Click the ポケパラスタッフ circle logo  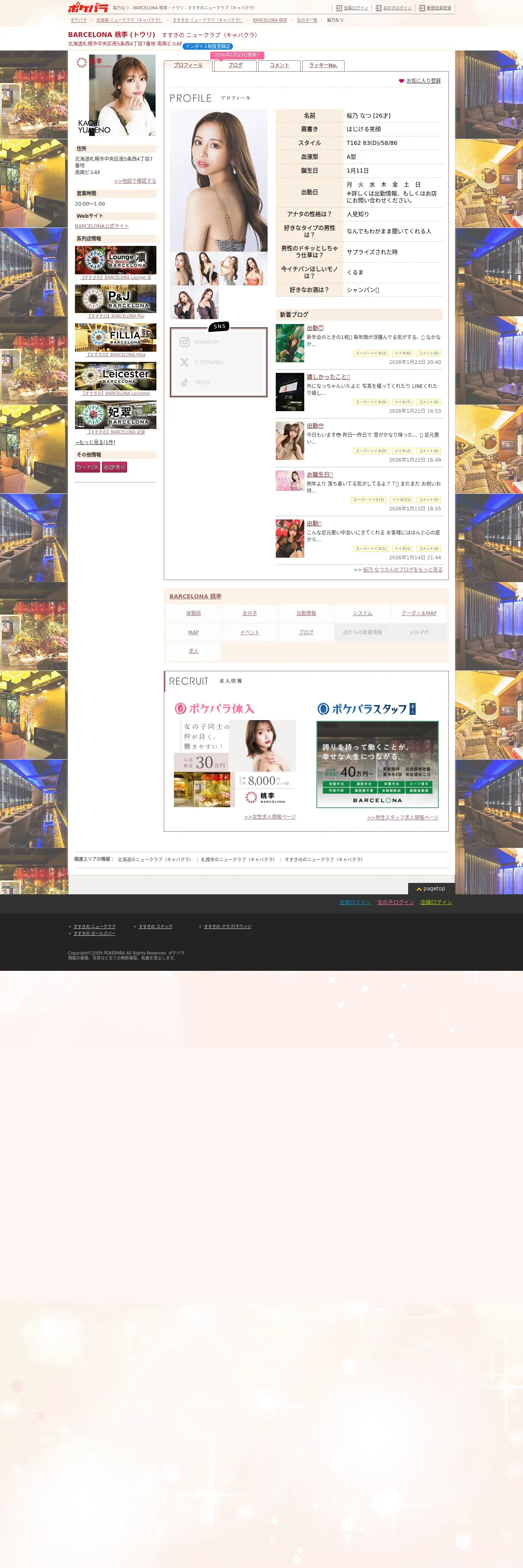(323, 709)
